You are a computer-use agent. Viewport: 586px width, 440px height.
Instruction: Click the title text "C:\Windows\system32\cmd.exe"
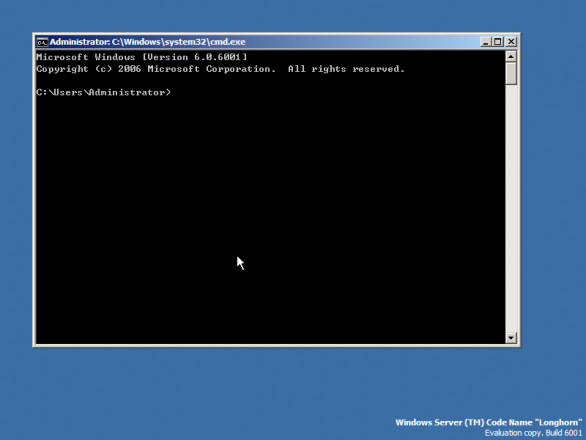pos(178,42)
